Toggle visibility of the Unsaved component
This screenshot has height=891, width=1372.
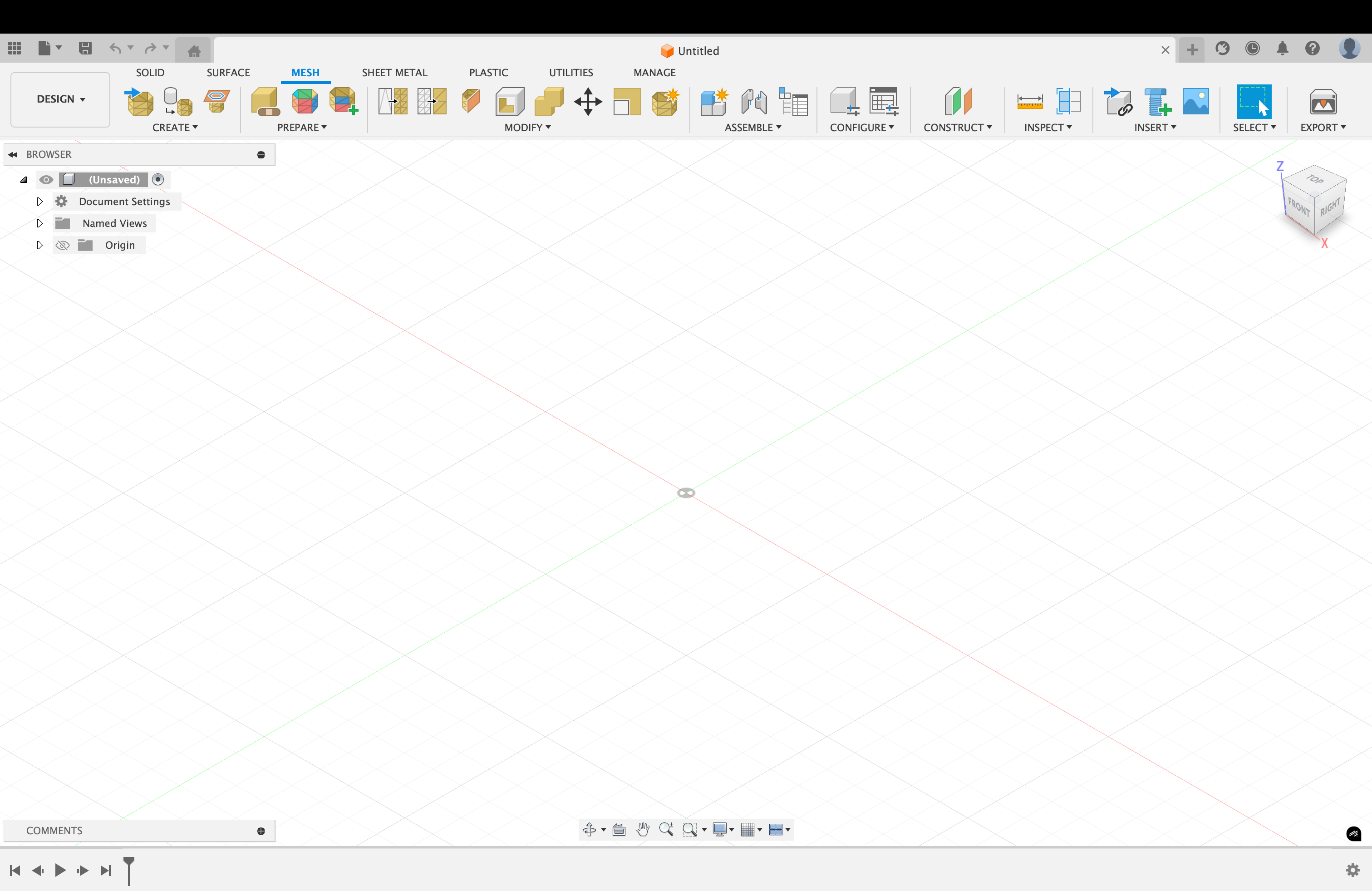pyautogui.click(x=46, y=179)
